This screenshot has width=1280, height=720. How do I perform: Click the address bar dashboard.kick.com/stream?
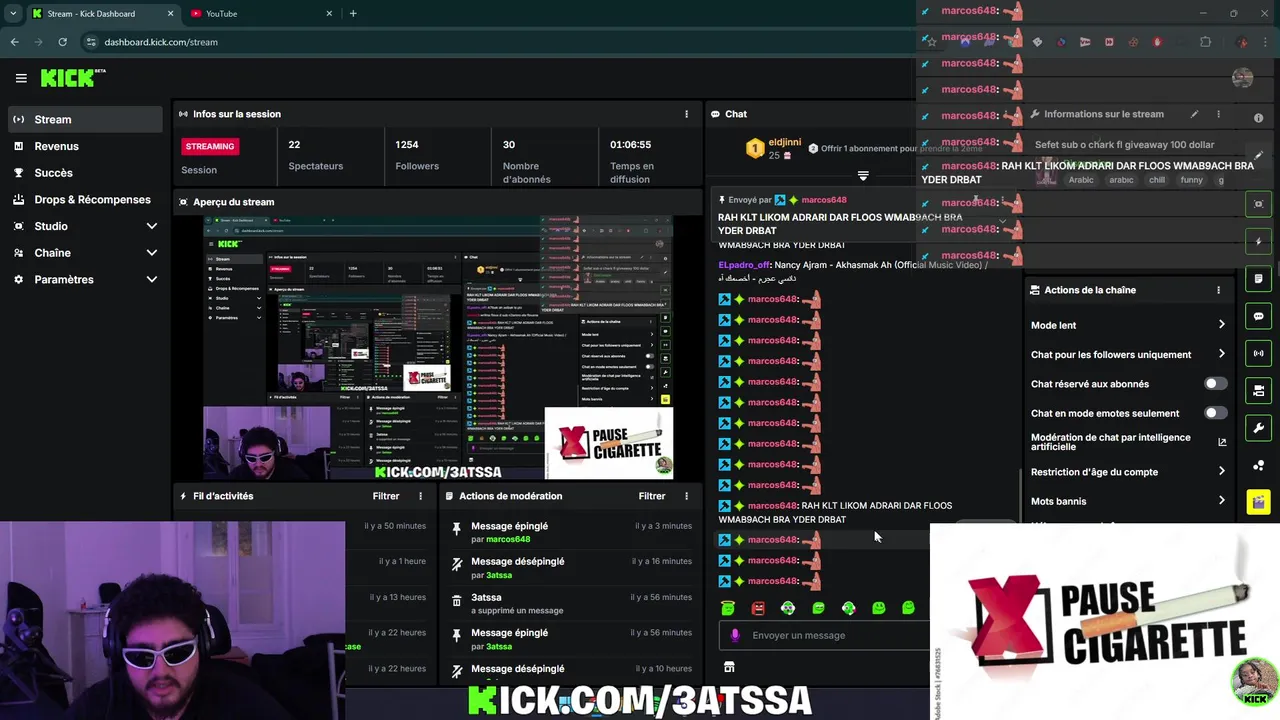point(160,42)
